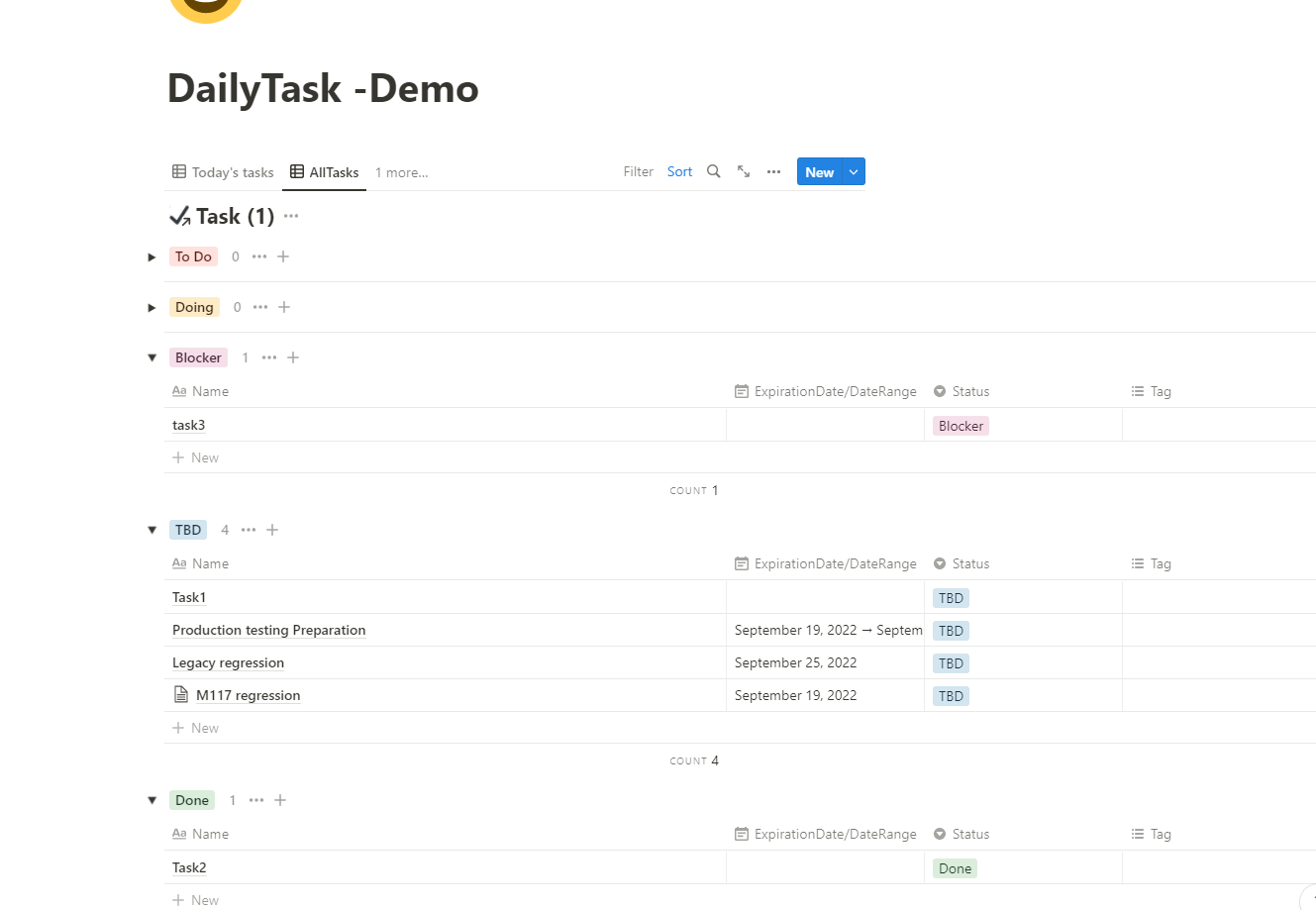Expand the To Do group
The height and width of the screenshot is (910, 1316).
coord(152,256)
